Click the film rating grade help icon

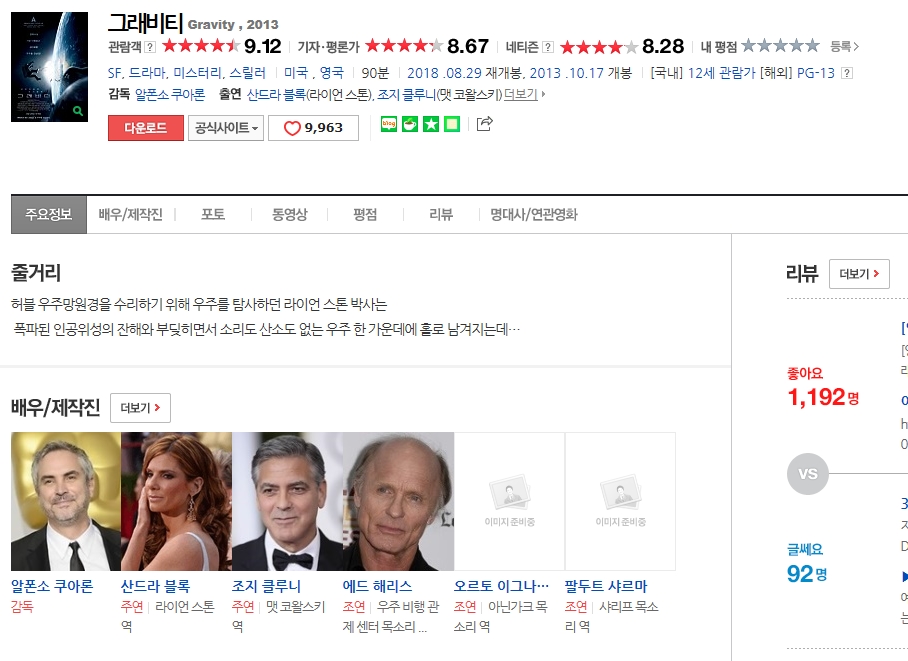tap(847, 73)
